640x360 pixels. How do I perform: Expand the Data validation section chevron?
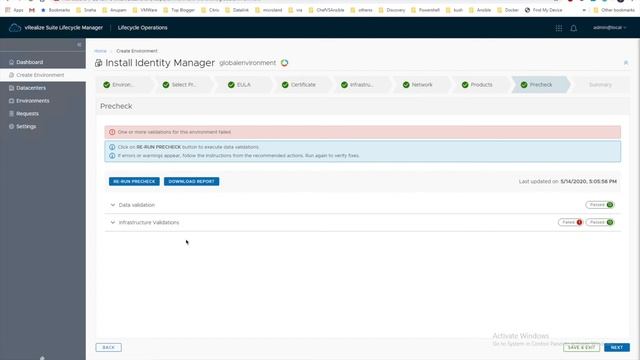(x=113, y=205)
